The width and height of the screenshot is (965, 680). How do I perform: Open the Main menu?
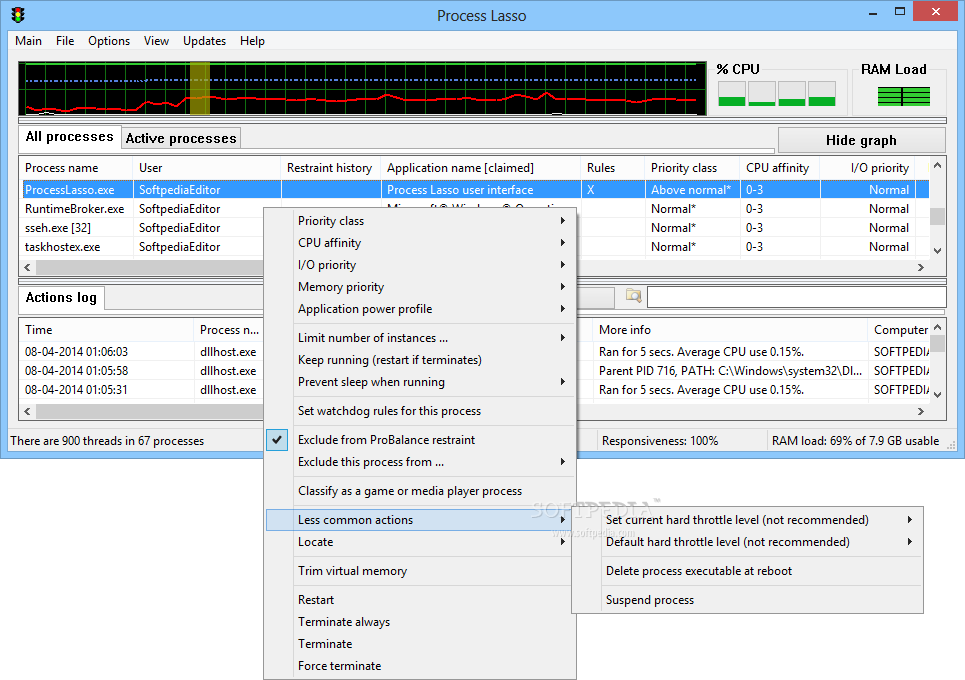28,41
